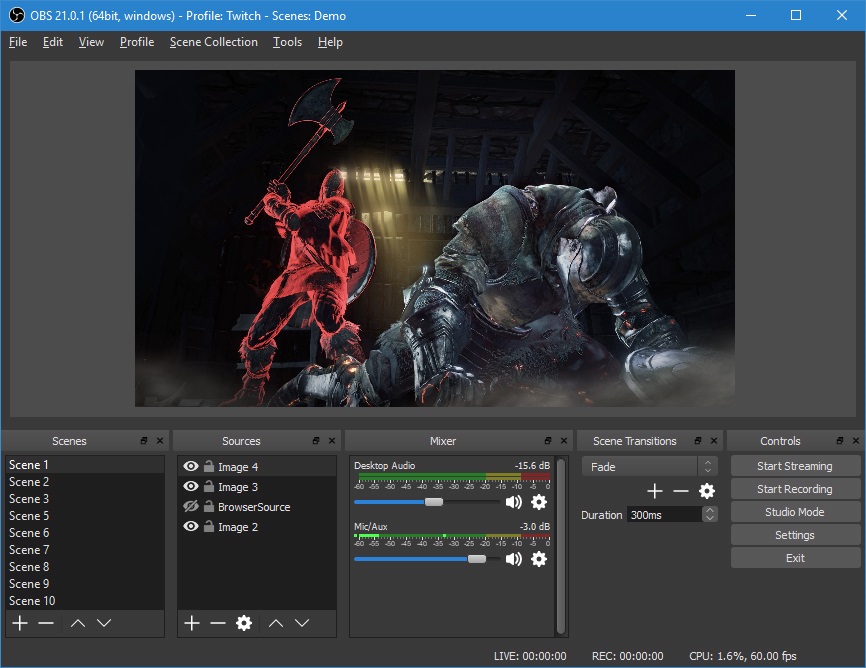
Task: Toggle lock on Image 4 source
Action: [x=209, y=466]
